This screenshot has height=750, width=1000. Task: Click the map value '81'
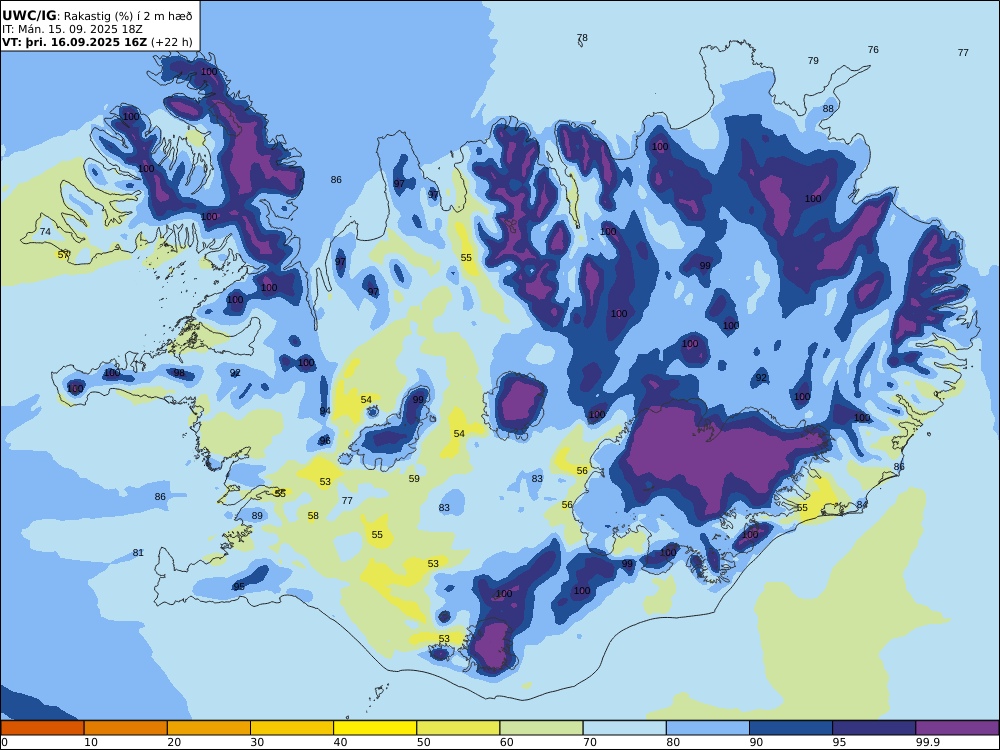(138, 553)
